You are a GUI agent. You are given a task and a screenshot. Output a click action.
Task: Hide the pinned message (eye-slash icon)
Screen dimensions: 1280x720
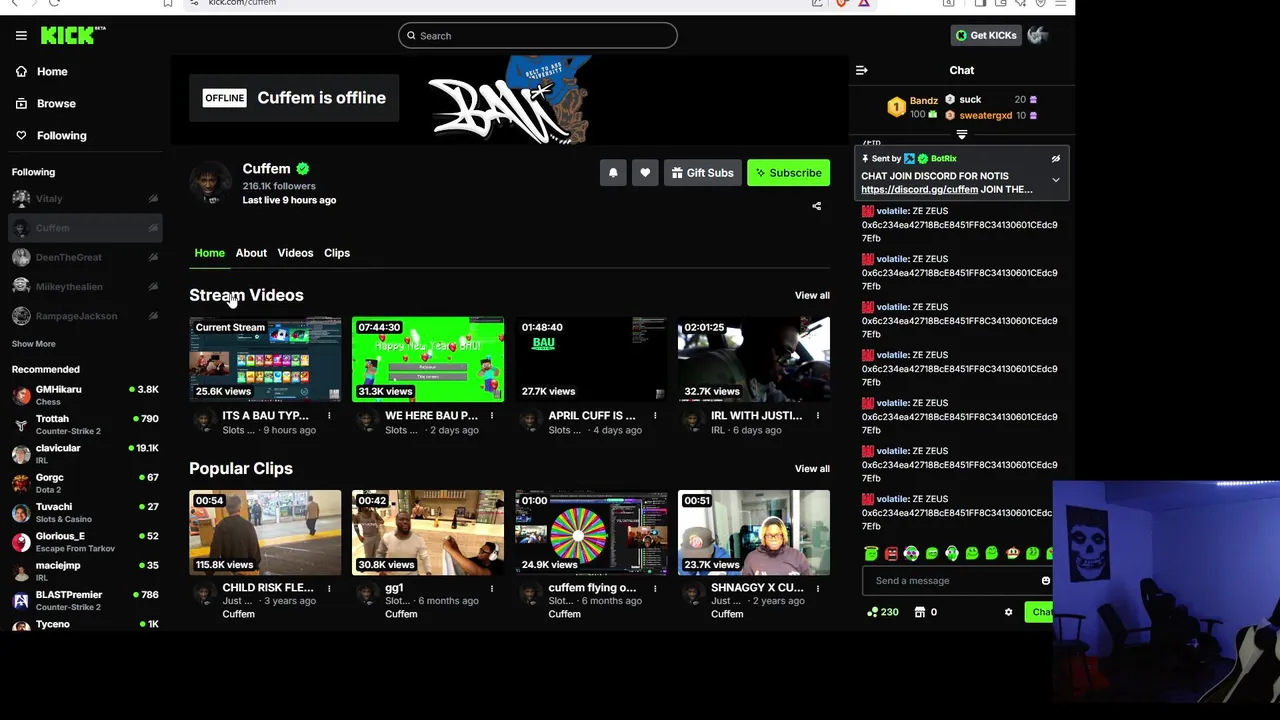pyautogui.click(x=1055, y=159)
